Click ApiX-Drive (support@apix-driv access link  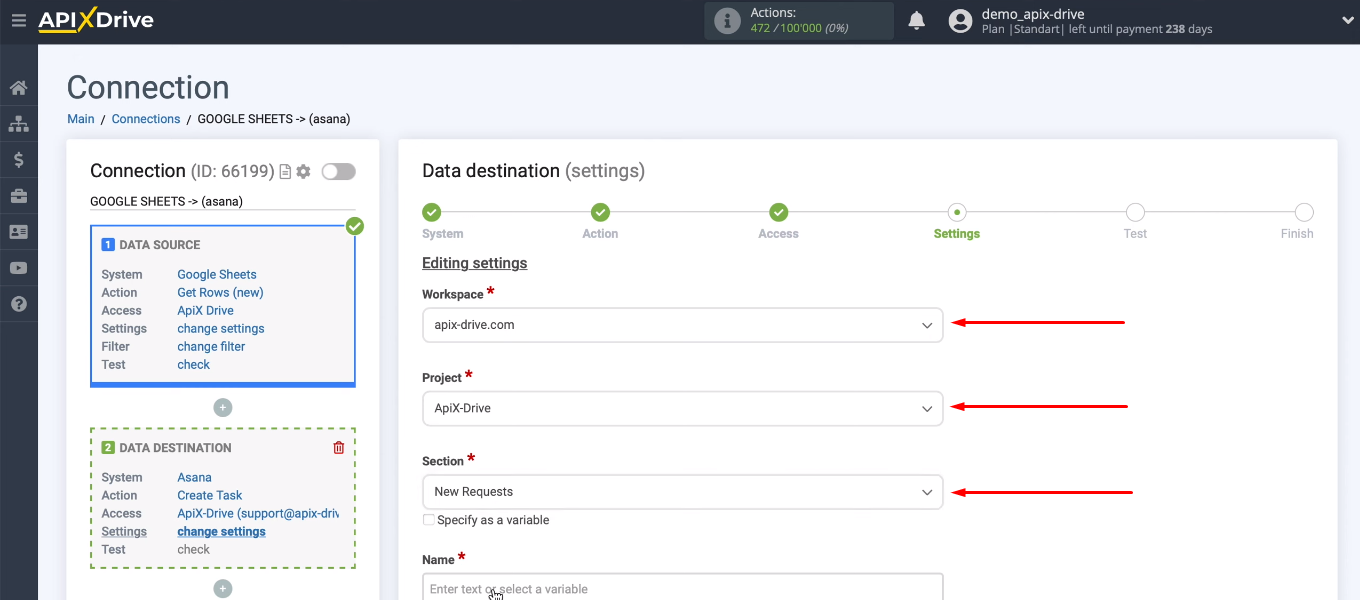tap(258, 514)
